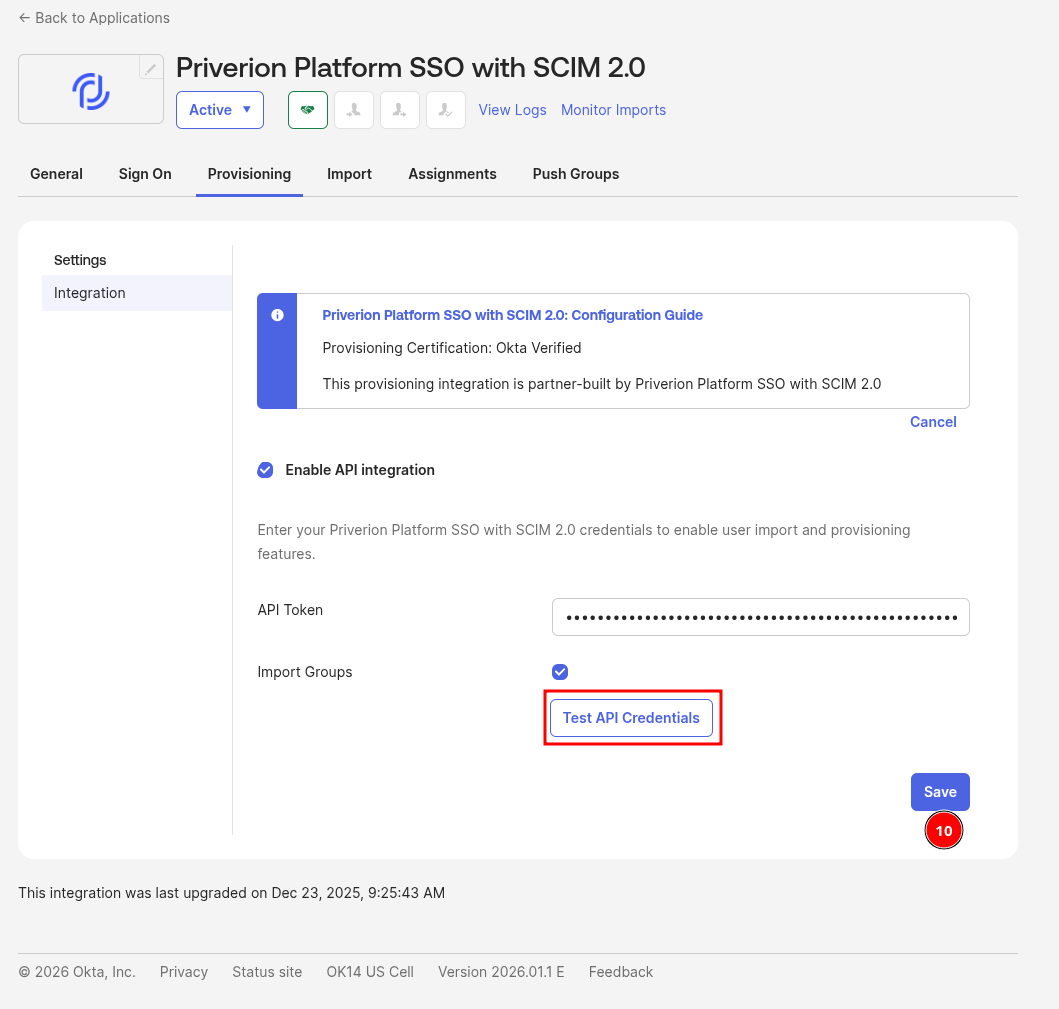Toggle the Import Groups checkbox
Viewport: 1059px width, 1009px height.
click(560, 672)
